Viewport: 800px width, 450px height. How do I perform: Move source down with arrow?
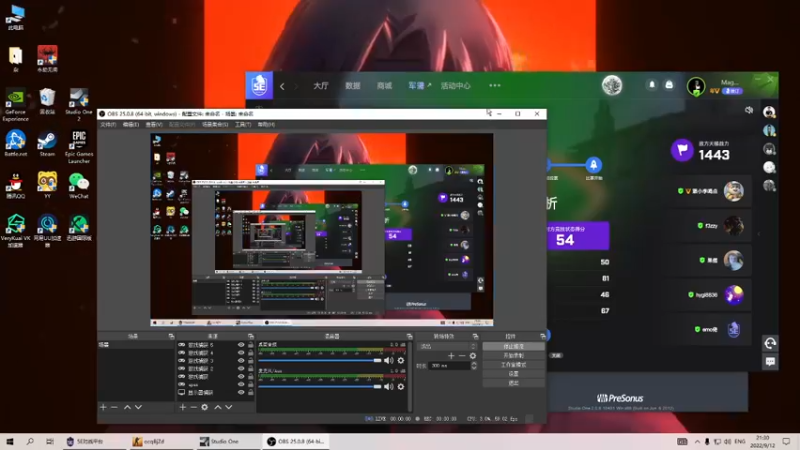229,407
